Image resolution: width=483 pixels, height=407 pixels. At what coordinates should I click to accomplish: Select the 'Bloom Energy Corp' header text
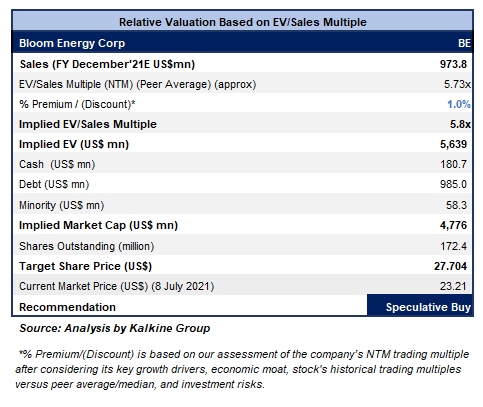coord(72,43)
